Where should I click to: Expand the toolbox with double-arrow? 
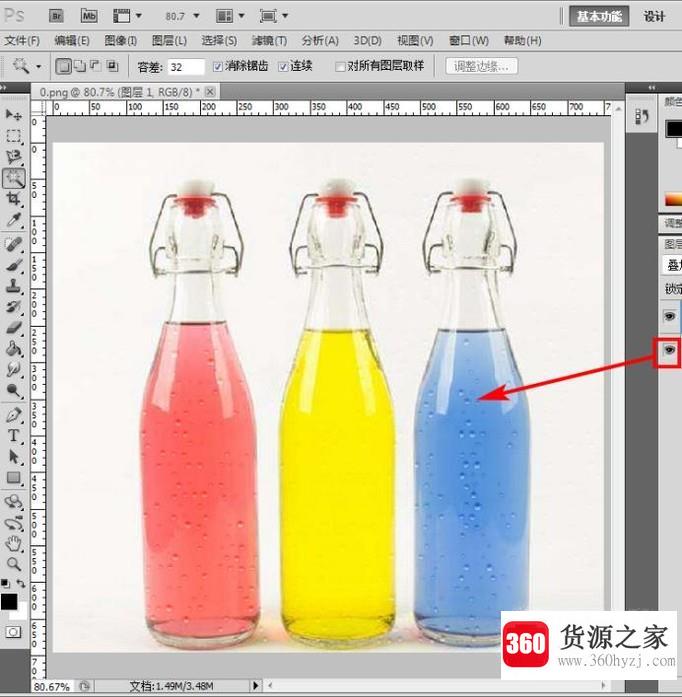pyautogui.click(x=3, y=88)
